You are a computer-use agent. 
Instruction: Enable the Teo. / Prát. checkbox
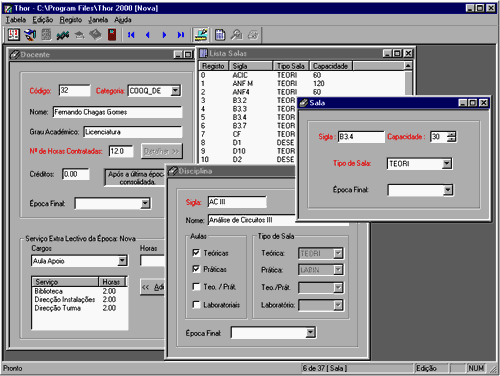[x=196, y=286]
